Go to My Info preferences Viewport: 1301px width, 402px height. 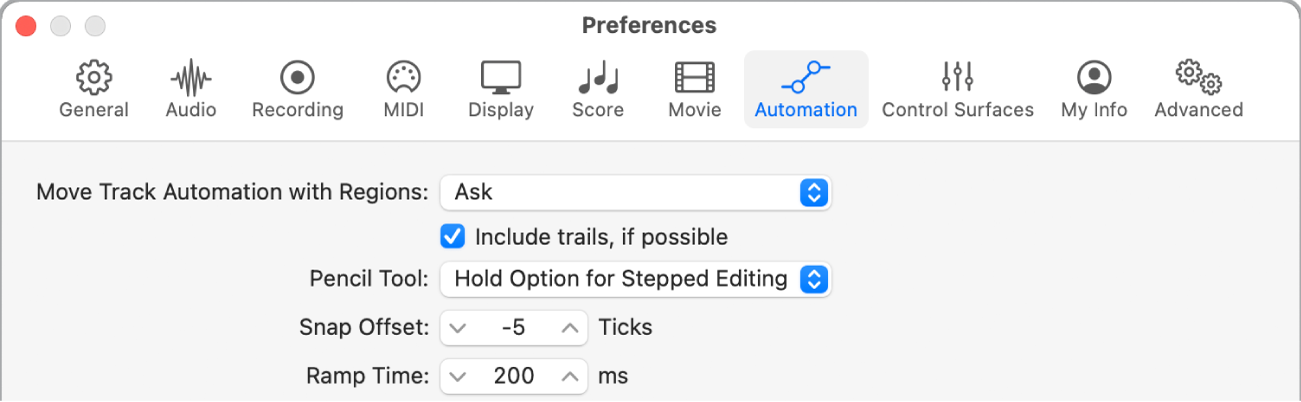coord(1094,77)
